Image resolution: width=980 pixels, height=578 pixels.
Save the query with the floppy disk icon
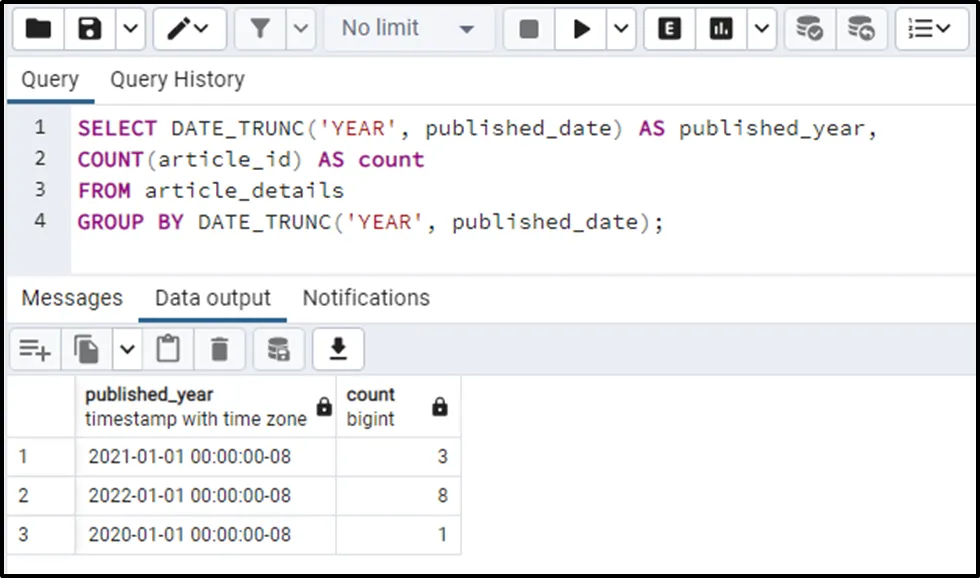pyautogui.click(x=90, y=29)
